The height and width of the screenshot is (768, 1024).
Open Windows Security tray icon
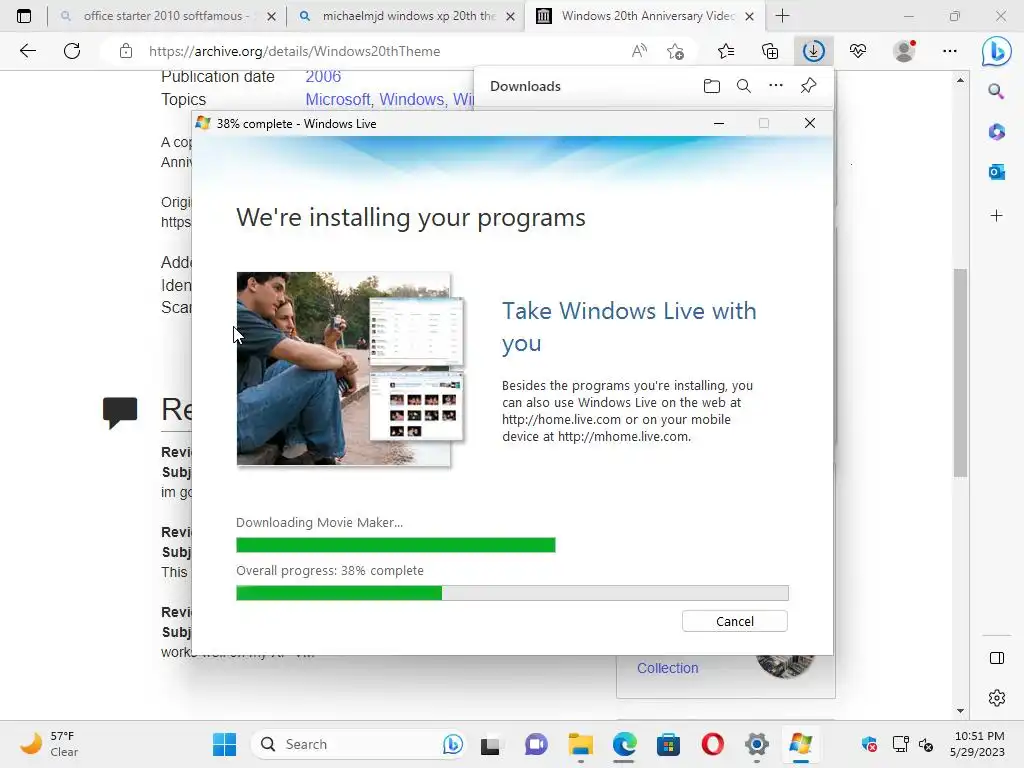click(x=869, y=744)
